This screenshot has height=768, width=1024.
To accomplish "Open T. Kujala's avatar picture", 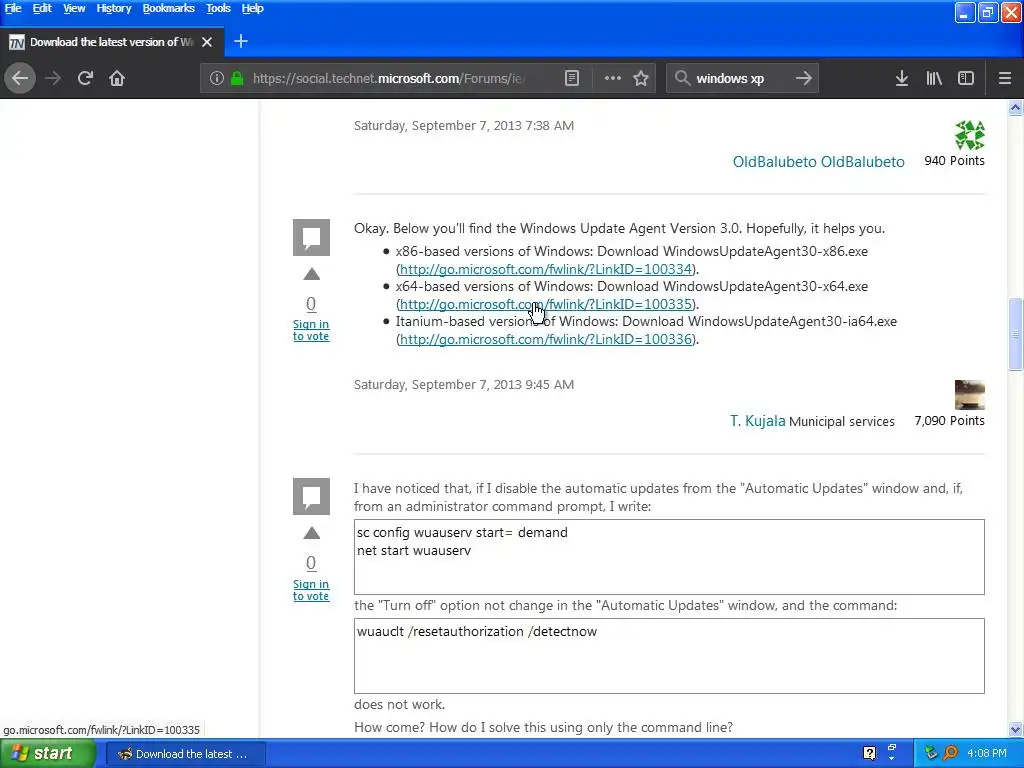I will point(970,394).
